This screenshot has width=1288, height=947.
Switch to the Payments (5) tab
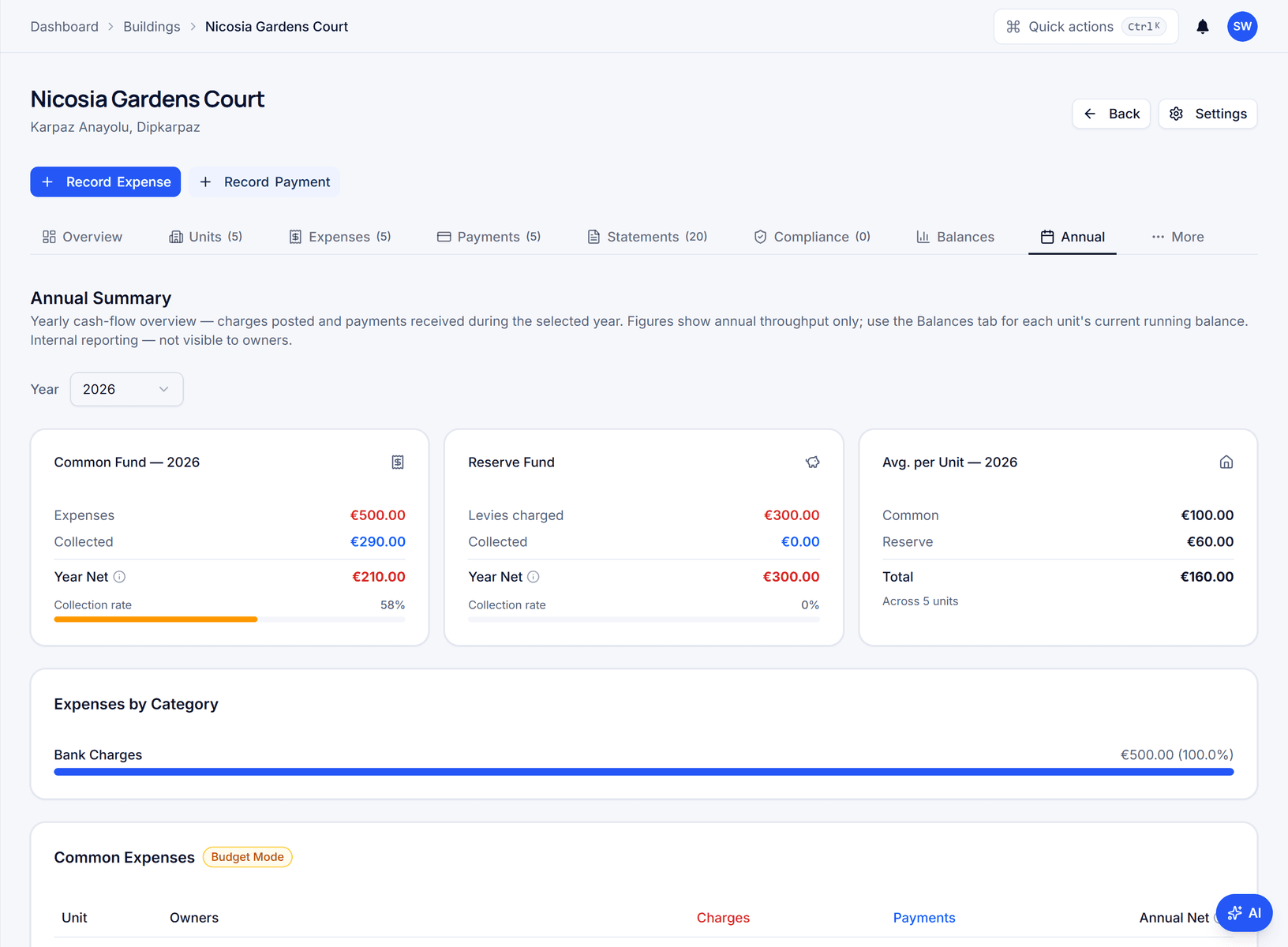pos(489,237)
